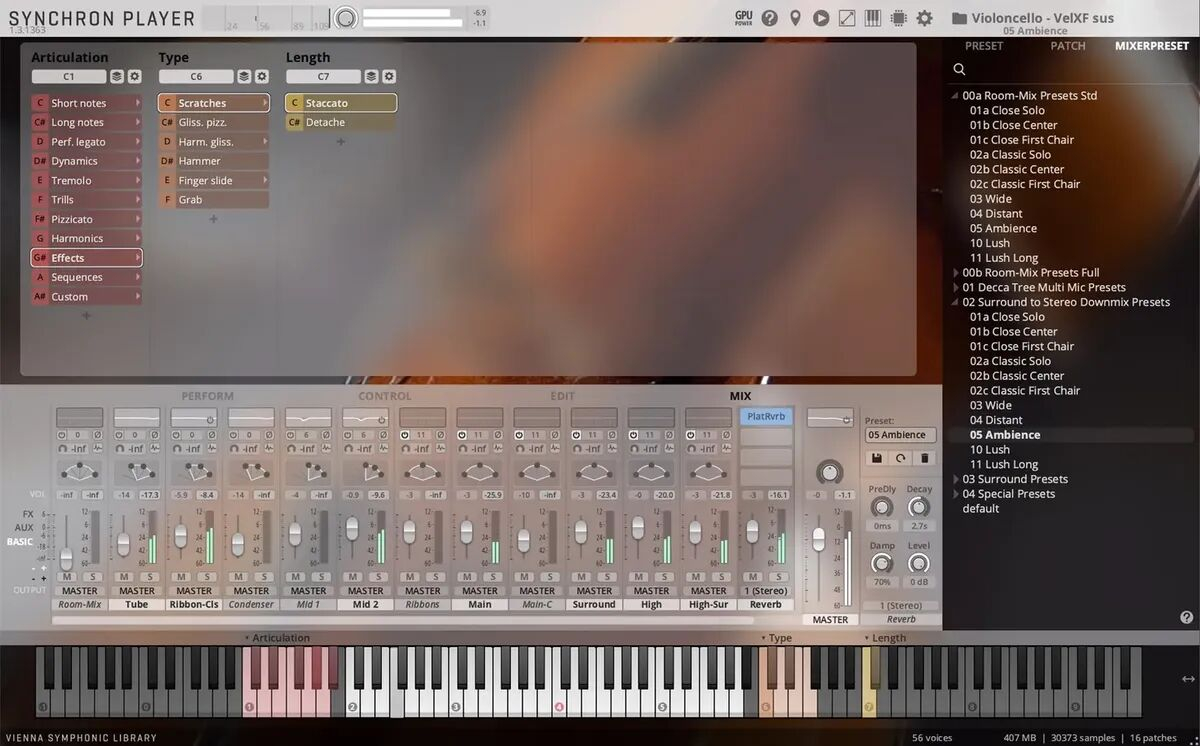Screen dimensions: 1200x746
Task: Click the search magnifier in preset browser
Action: pyautogui.click(x=959, y=69)
